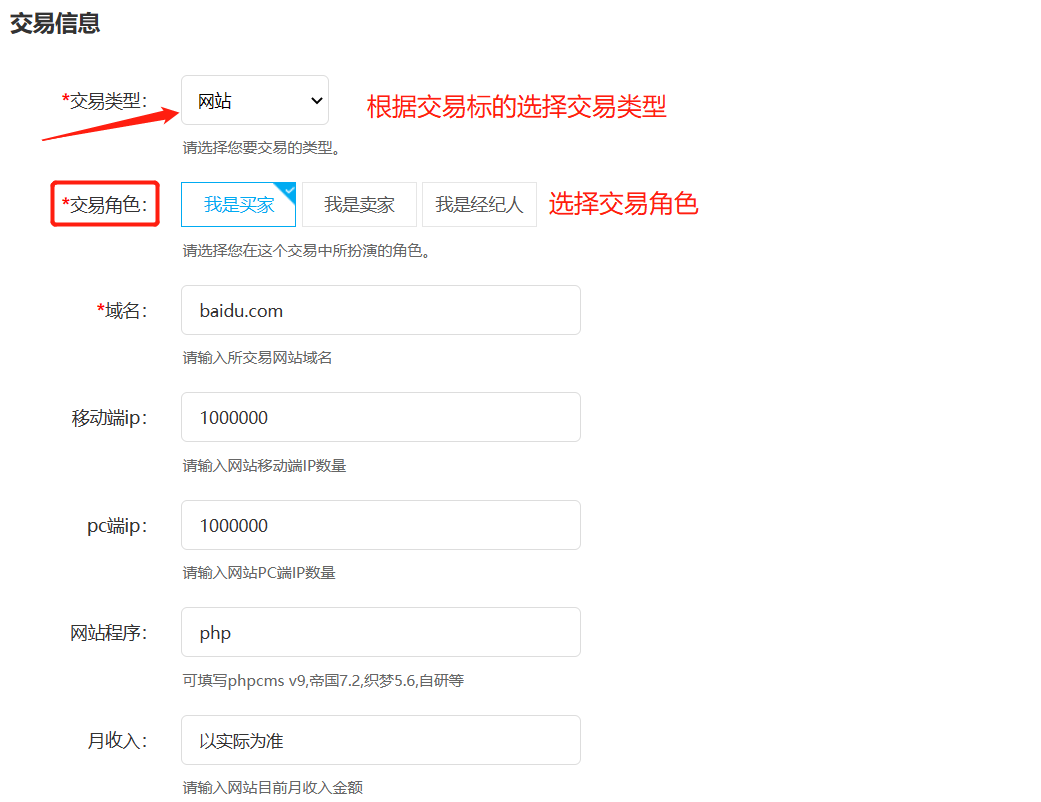Focus the 域名 field containing baidu.com
Viewport: 1041px width, 802px height.
[x=380, y=311]
